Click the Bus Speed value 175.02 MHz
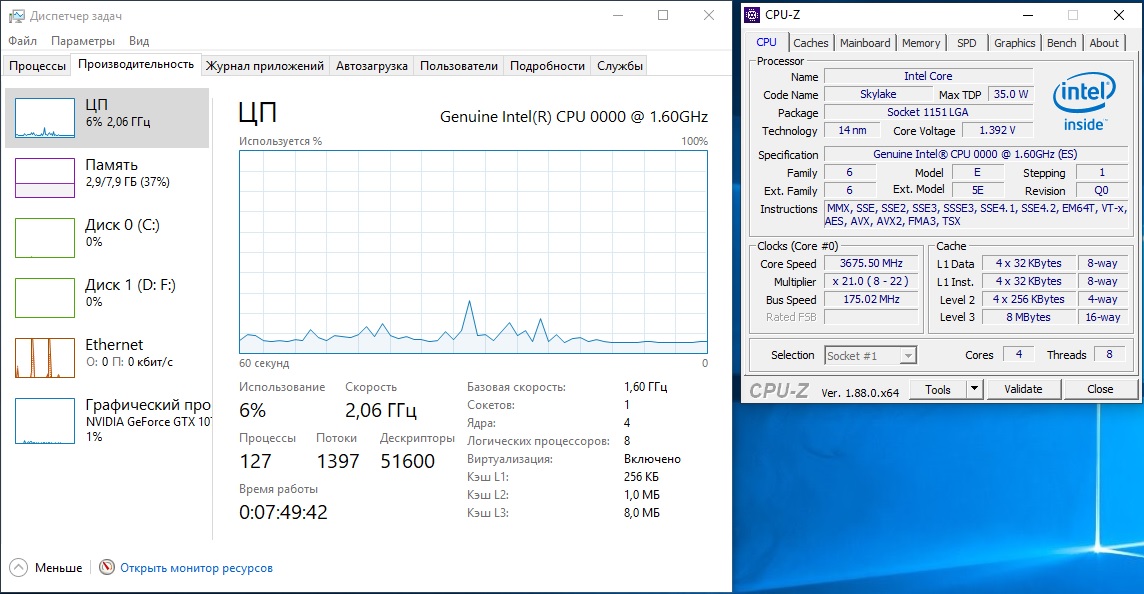This screenshot has width=1144, height=594. tap(871, 299)
